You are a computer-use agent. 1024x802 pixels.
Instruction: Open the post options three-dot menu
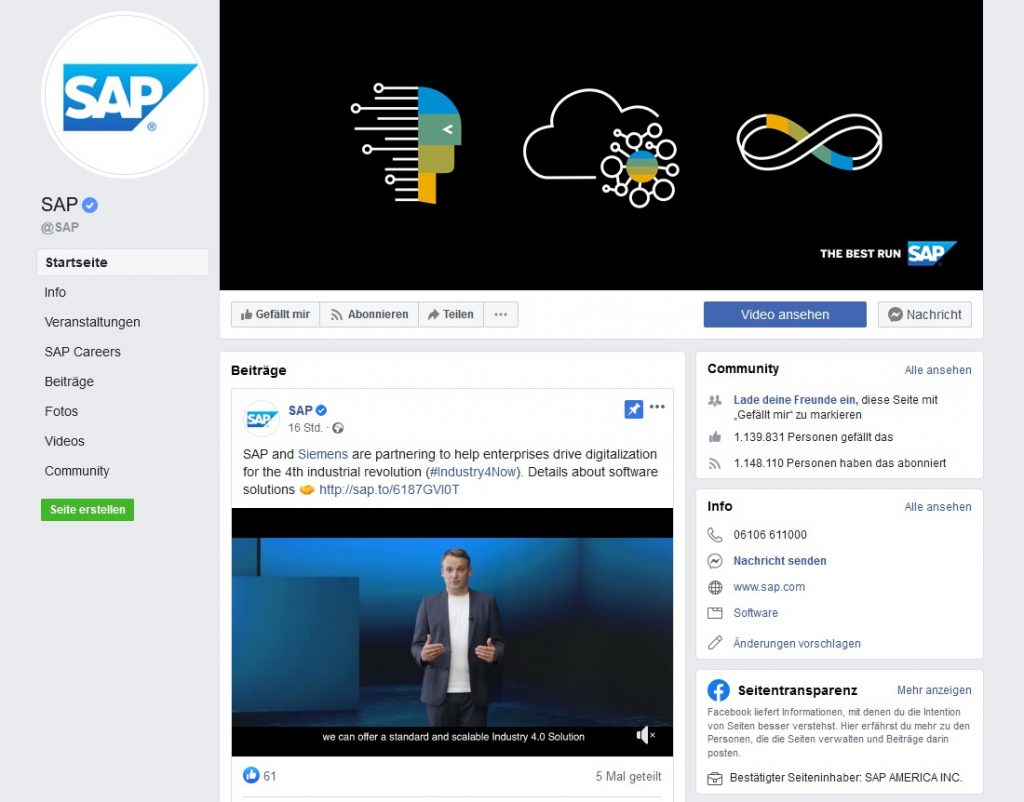pyautogui.click(x=657, y=407)
